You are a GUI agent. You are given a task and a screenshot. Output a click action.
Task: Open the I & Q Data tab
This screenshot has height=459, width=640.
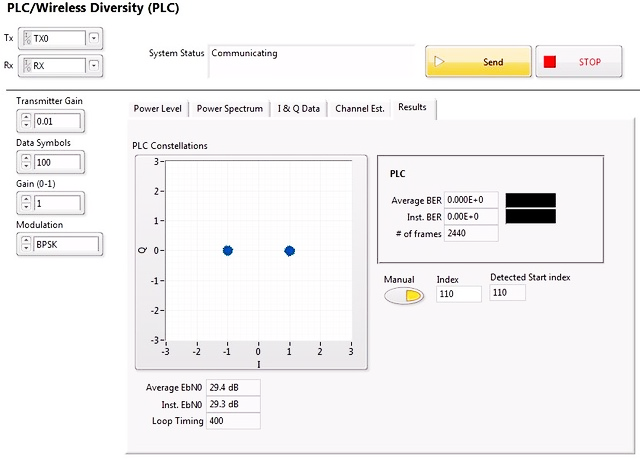coord(298,109)
